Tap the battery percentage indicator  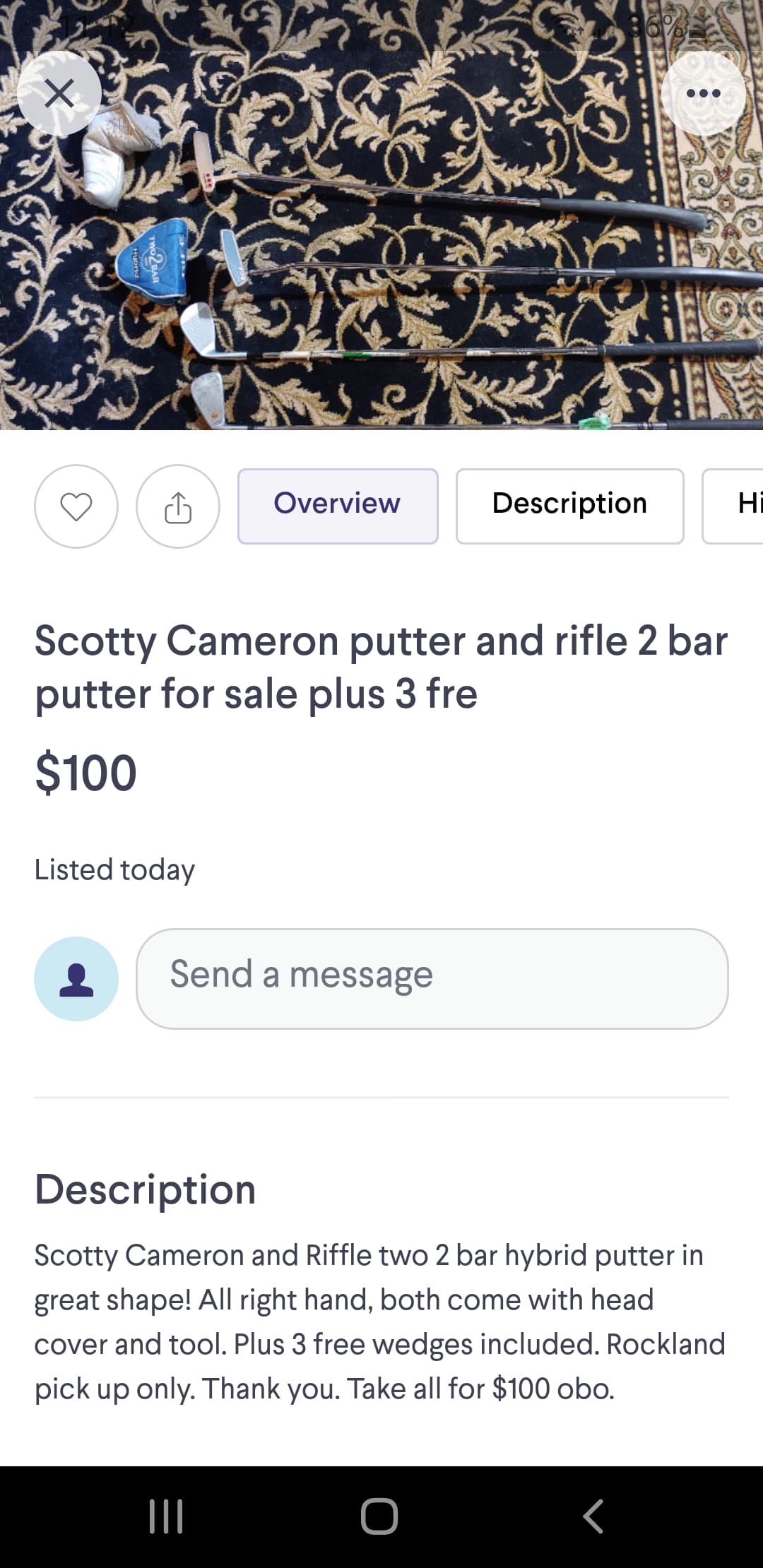tap(657, 28)
